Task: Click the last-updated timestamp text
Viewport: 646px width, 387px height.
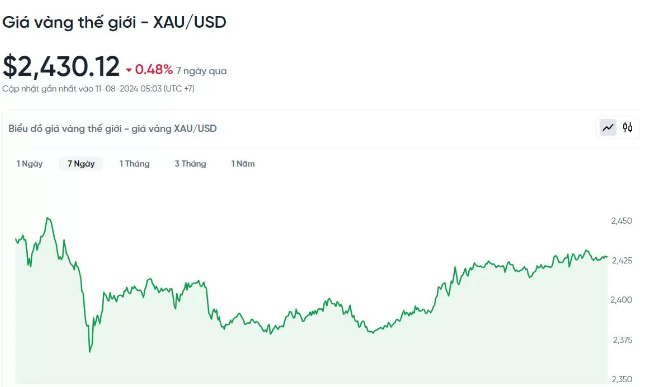Action: (x=98, y=89)
